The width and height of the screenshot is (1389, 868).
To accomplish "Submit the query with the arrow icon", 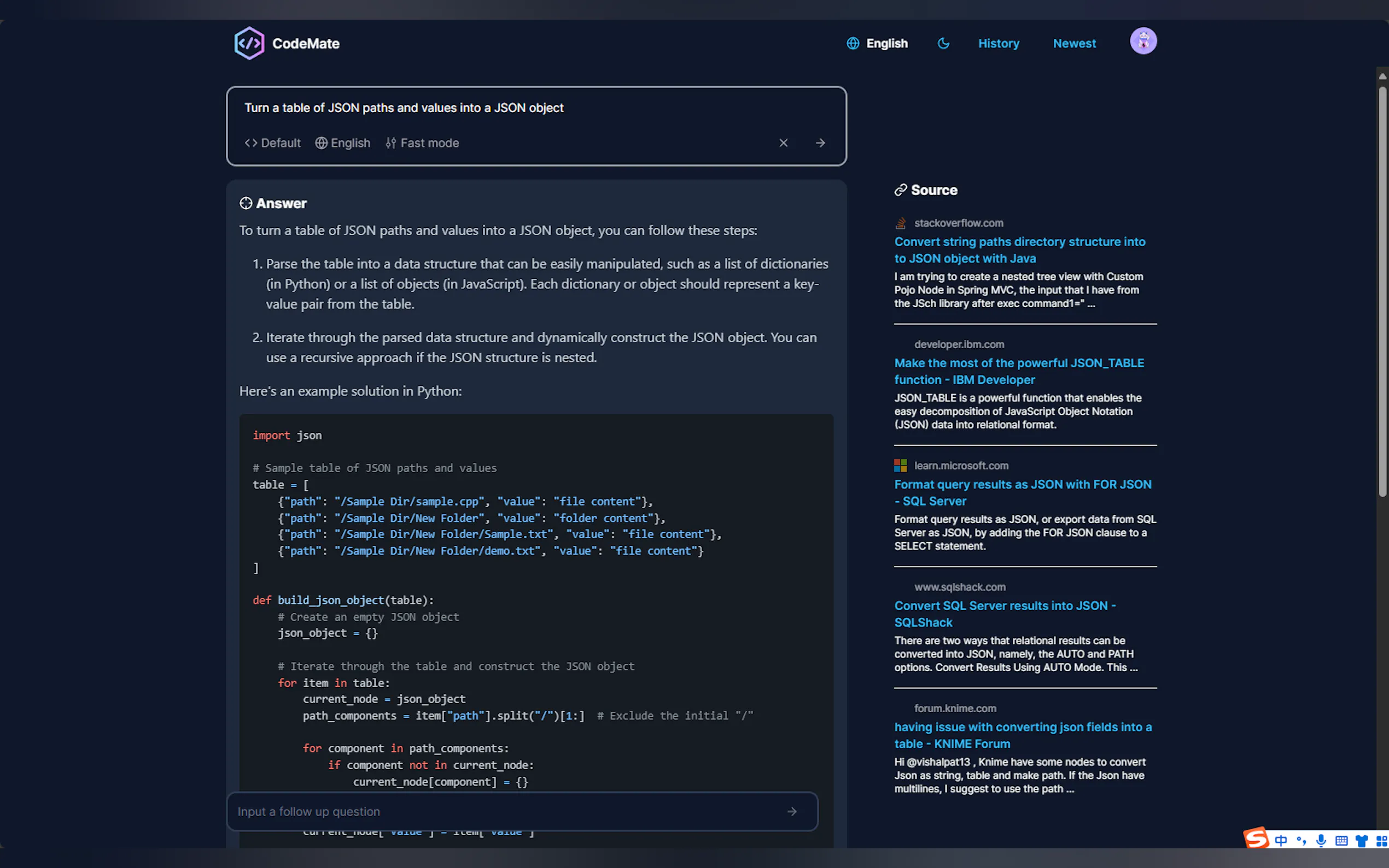I will pos(820,143).
